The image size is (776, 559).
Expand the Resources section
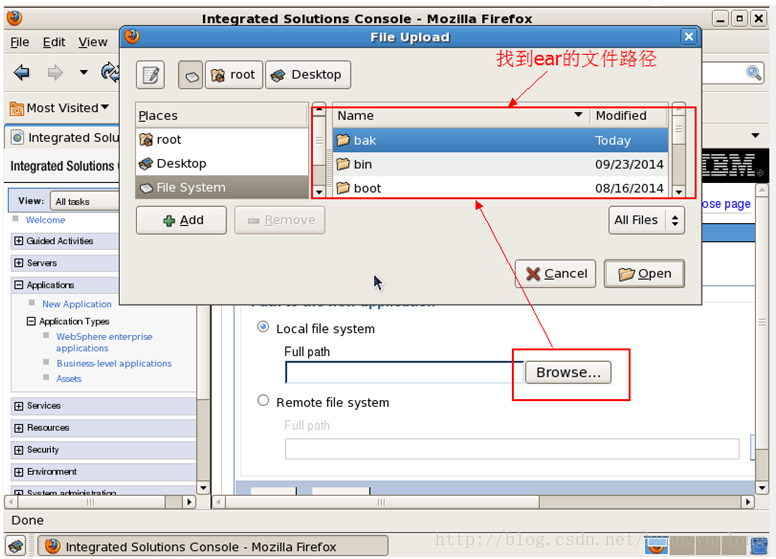point(18,428)
